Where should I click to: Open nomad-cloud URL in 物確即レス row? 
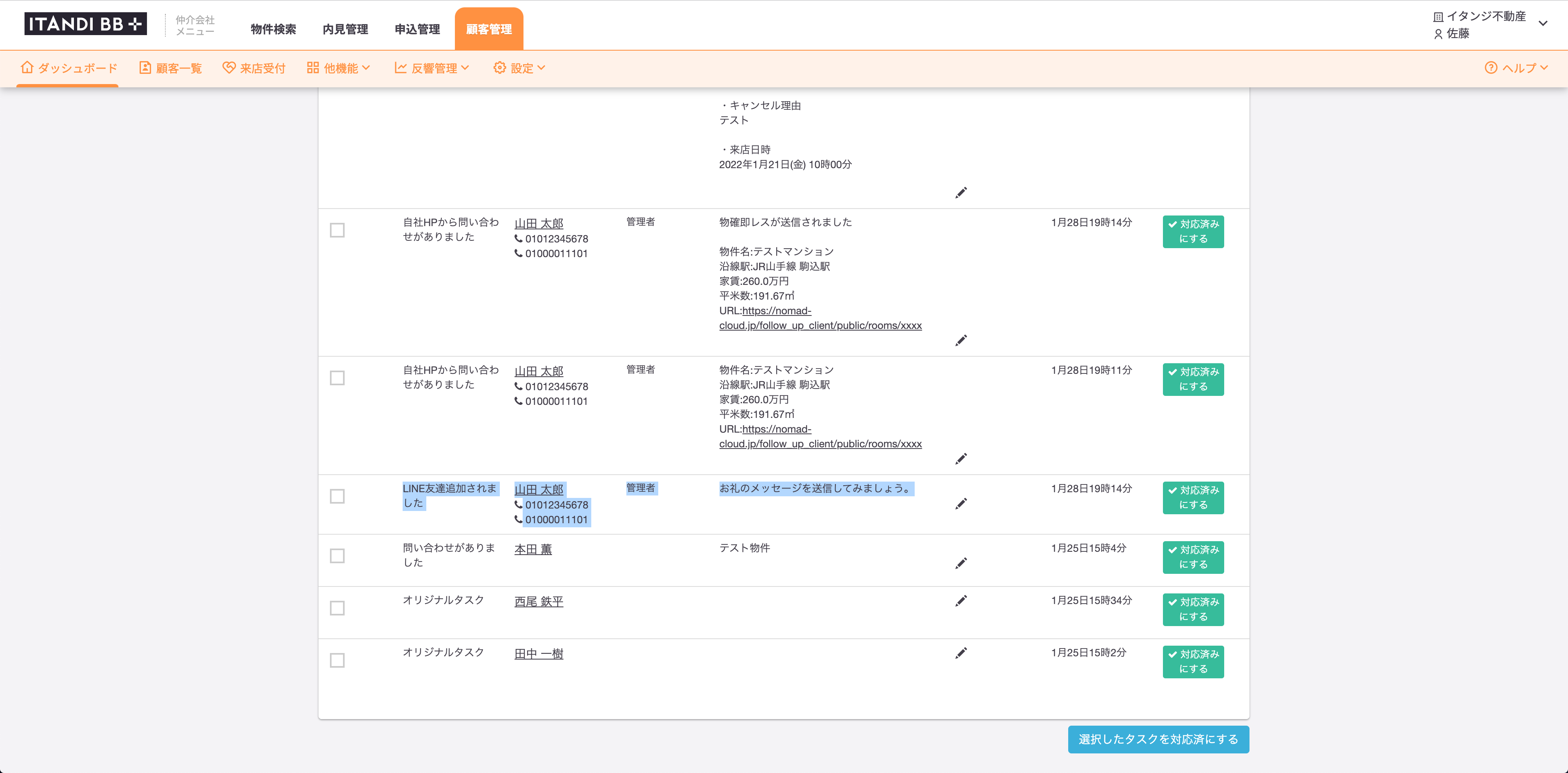(x=820, y=318)
